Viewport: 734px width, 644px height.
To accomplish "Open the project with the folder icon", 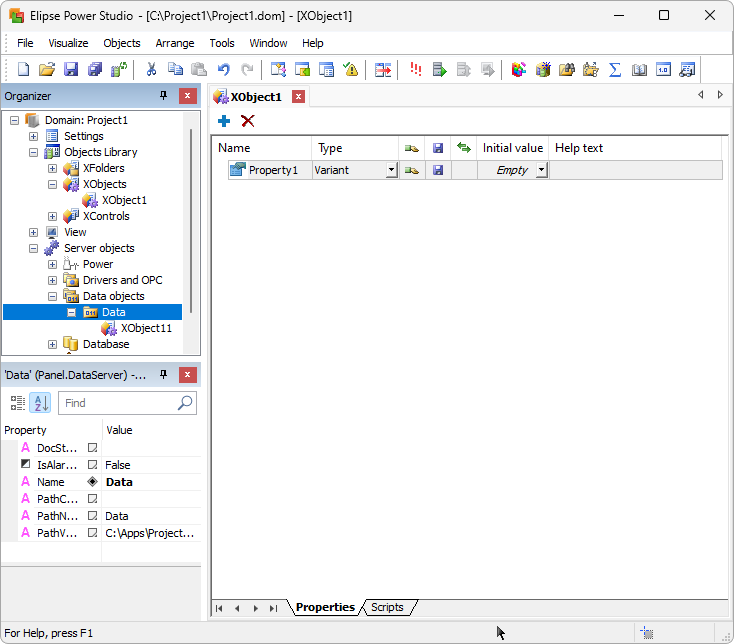I will coord(47,69).
